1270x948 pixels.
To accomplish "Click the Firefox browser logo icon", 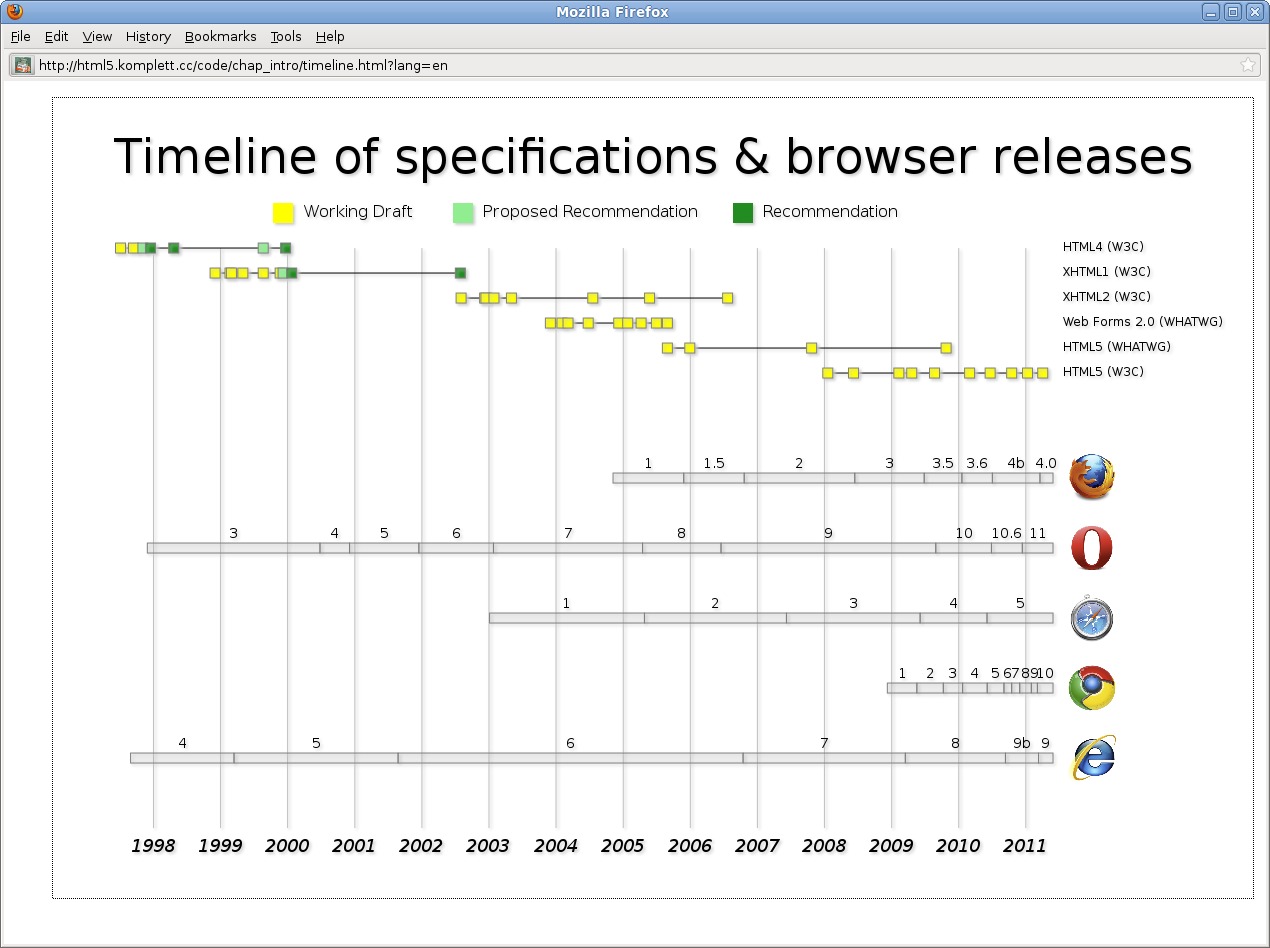I will pos(1091,477).
